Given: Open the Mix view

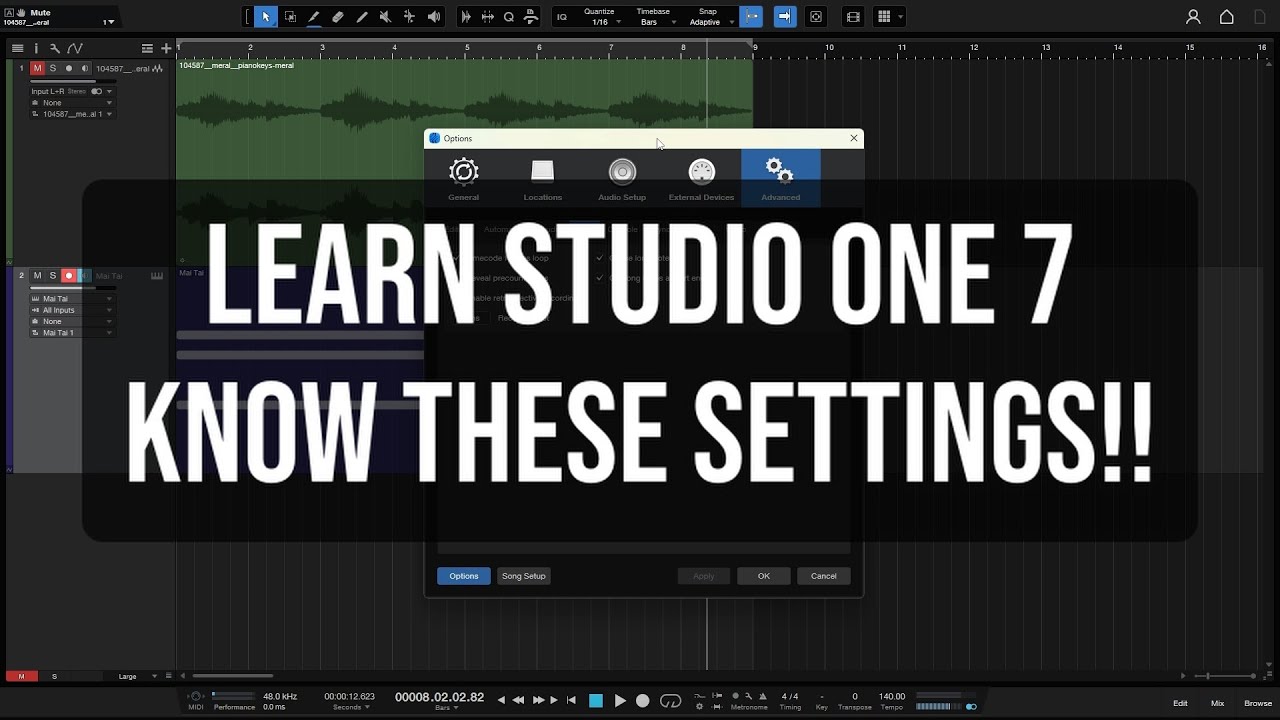Looking at the screenshot, I should 1217,703.
